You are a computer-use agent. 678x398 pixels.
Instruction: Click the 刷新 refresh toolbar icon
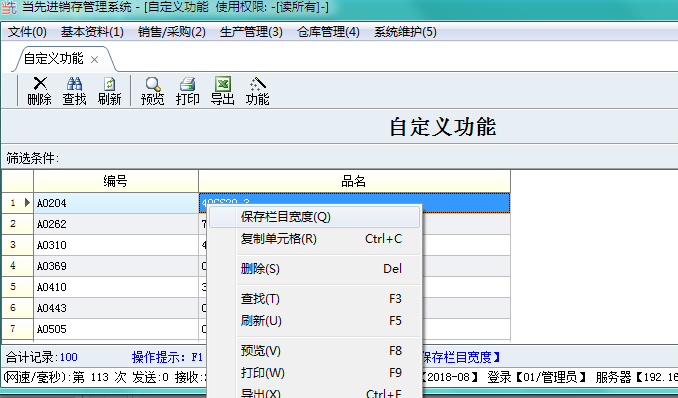tap(109, 91)
